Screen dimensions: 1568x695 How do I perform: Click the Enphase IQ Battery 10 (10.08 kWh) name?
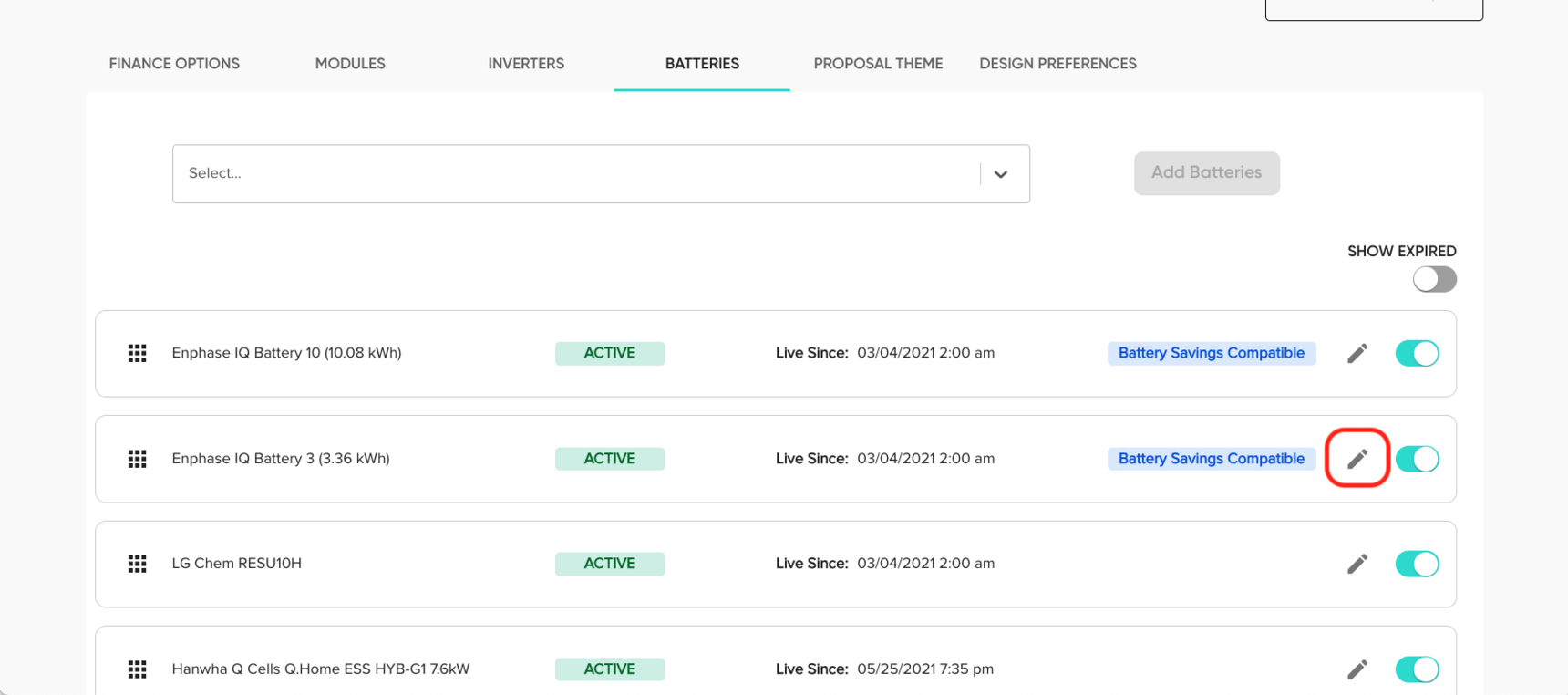286,353
